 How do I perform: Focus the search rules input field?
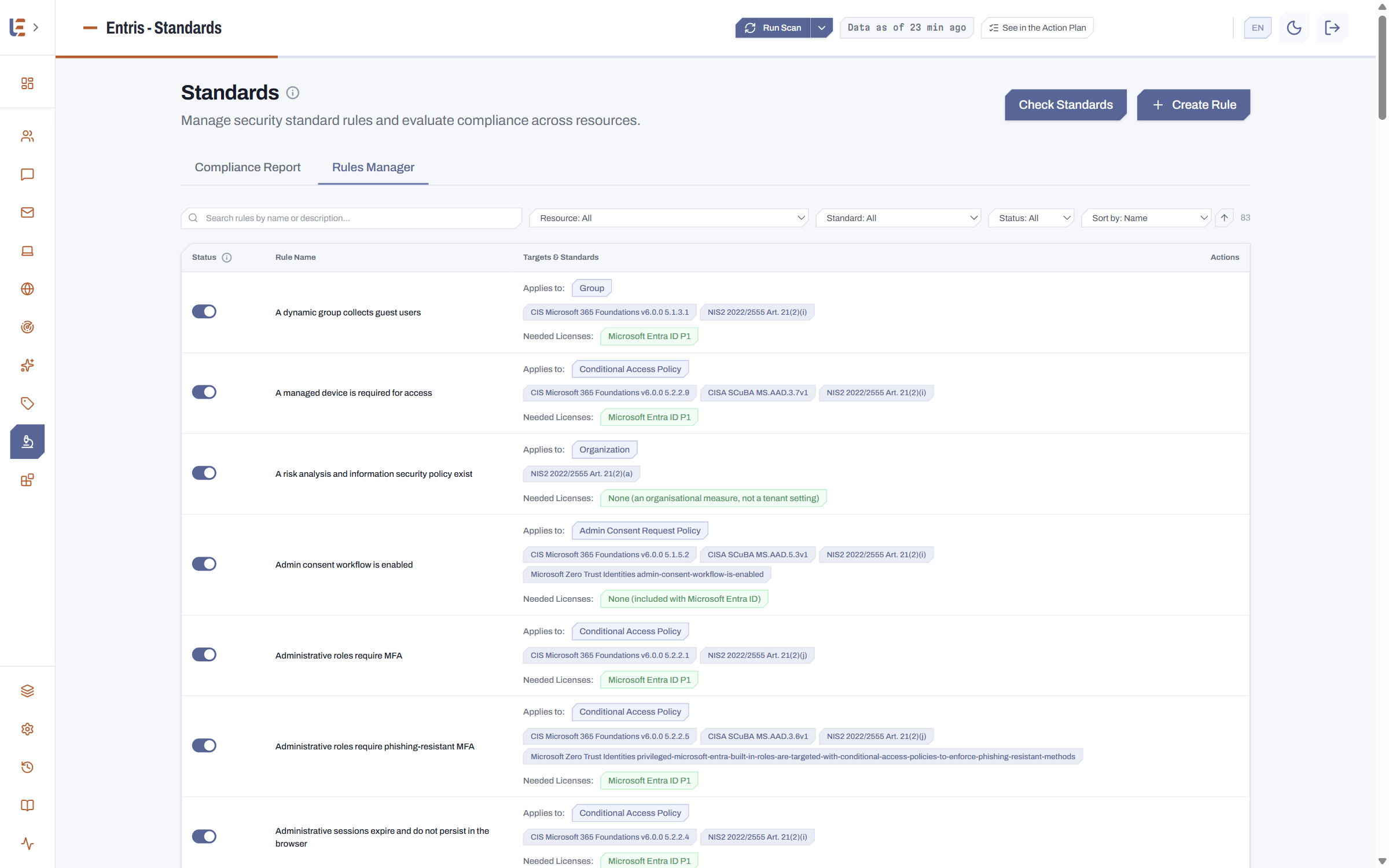click(x=351, y=218)
